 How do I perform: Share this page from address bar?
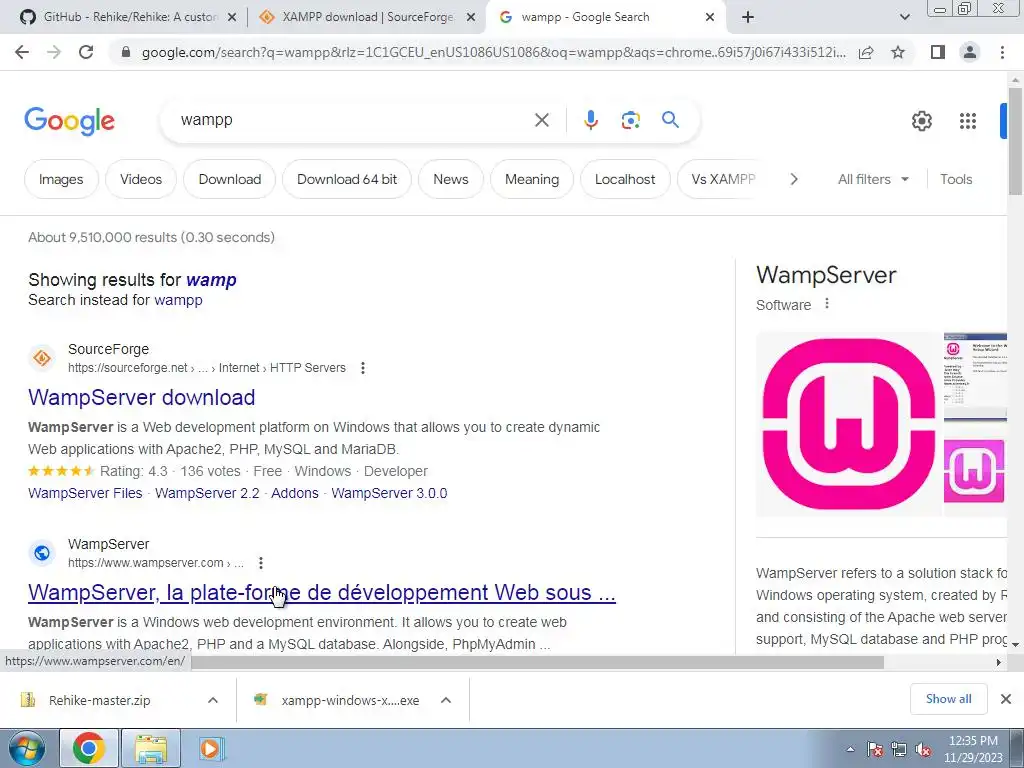(866, 52)
